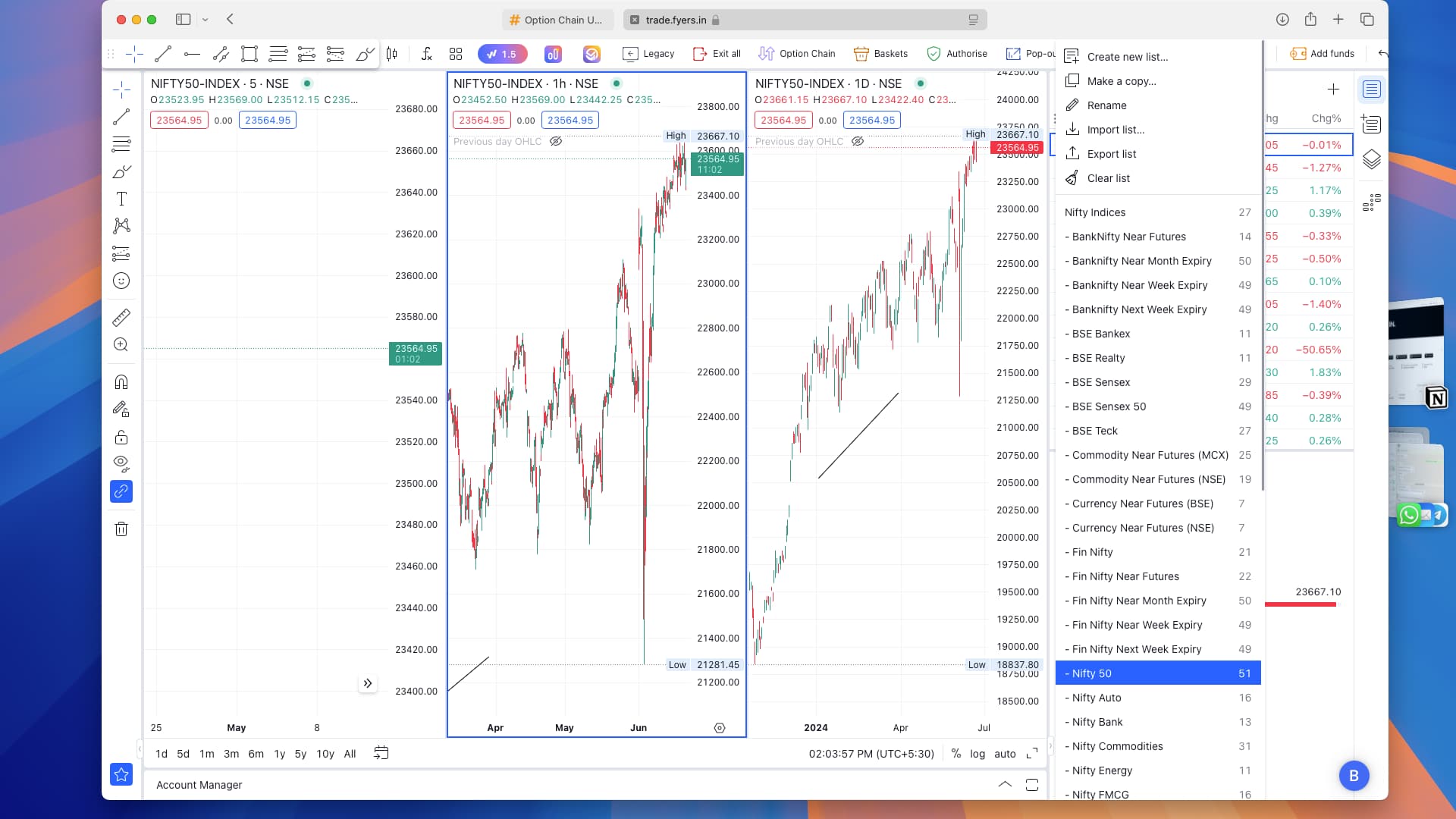The height and width of the screenshot is (819, 1456).
Task: Click the Legacy button
Action: coord(648,54)
